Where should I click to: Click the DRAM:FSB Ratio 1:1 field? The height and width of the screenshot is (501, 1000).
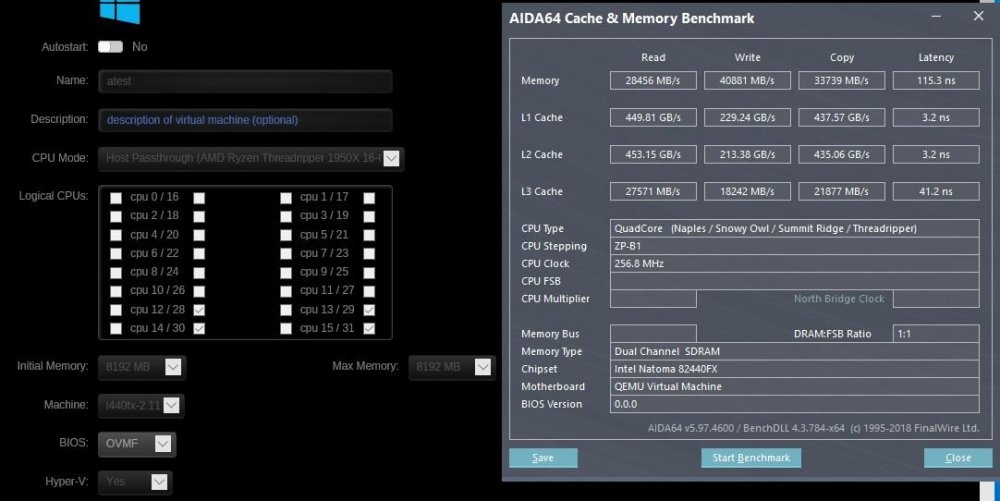coord(936,333)
